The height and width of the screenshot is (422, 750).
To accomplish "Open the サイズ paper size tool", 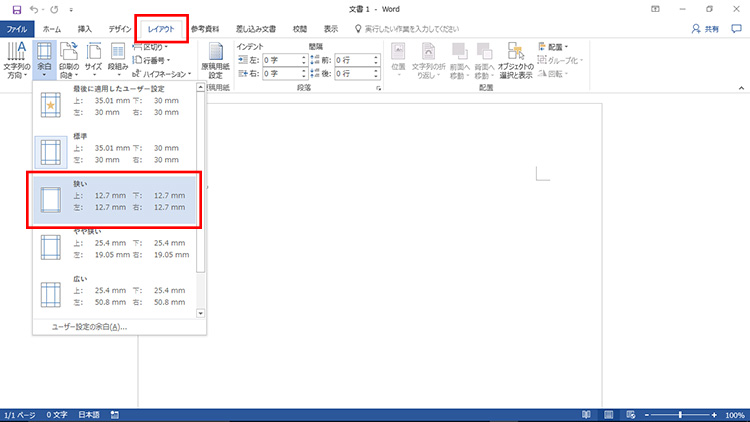I will (93, 61).
